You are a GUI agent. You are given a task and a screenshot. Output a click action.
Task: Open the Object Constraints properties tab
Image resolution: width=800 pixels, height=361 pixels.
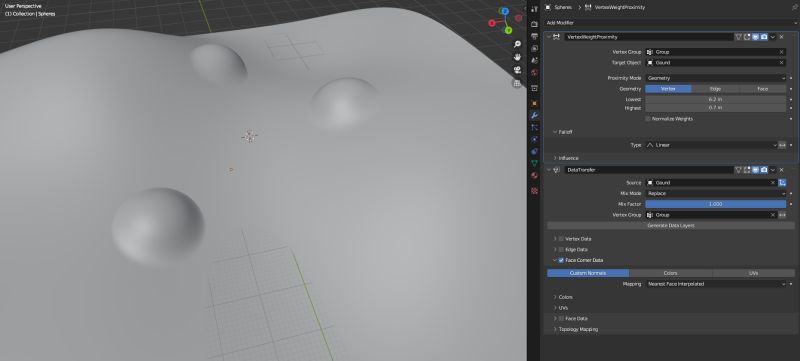pyautogui.click(x=534, y=151)
